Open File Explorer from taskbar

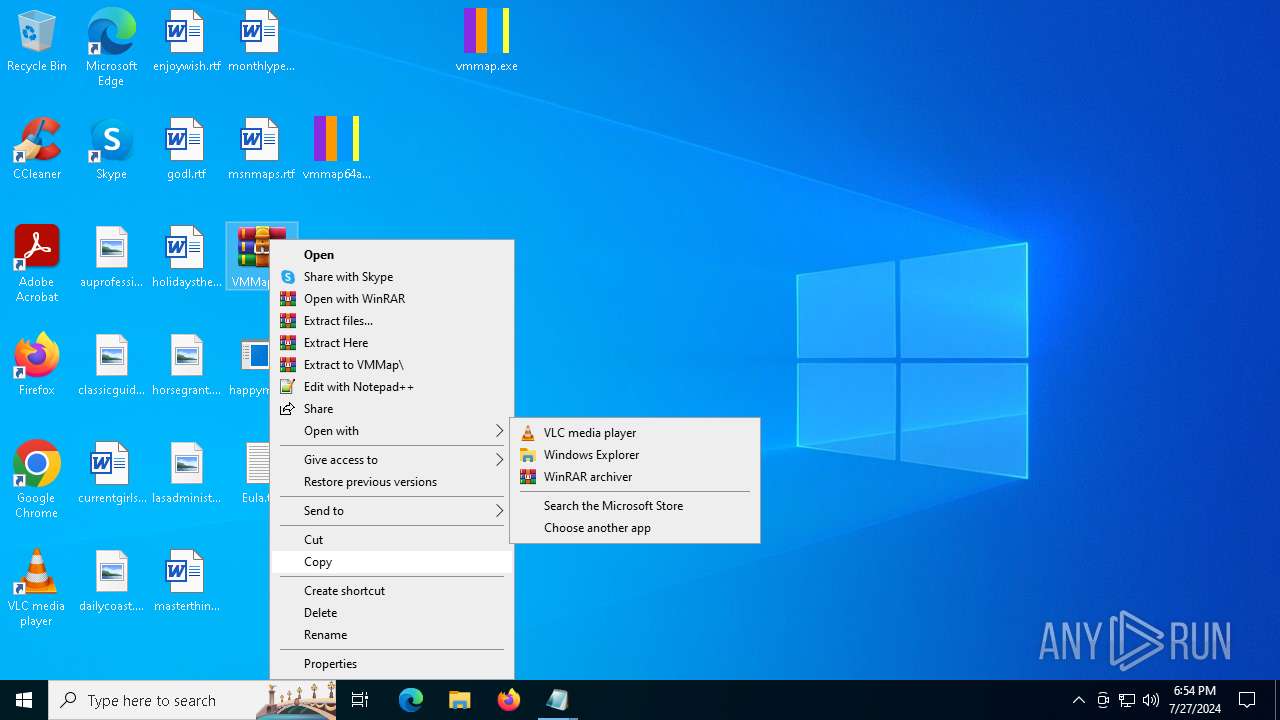coord(460,700)
